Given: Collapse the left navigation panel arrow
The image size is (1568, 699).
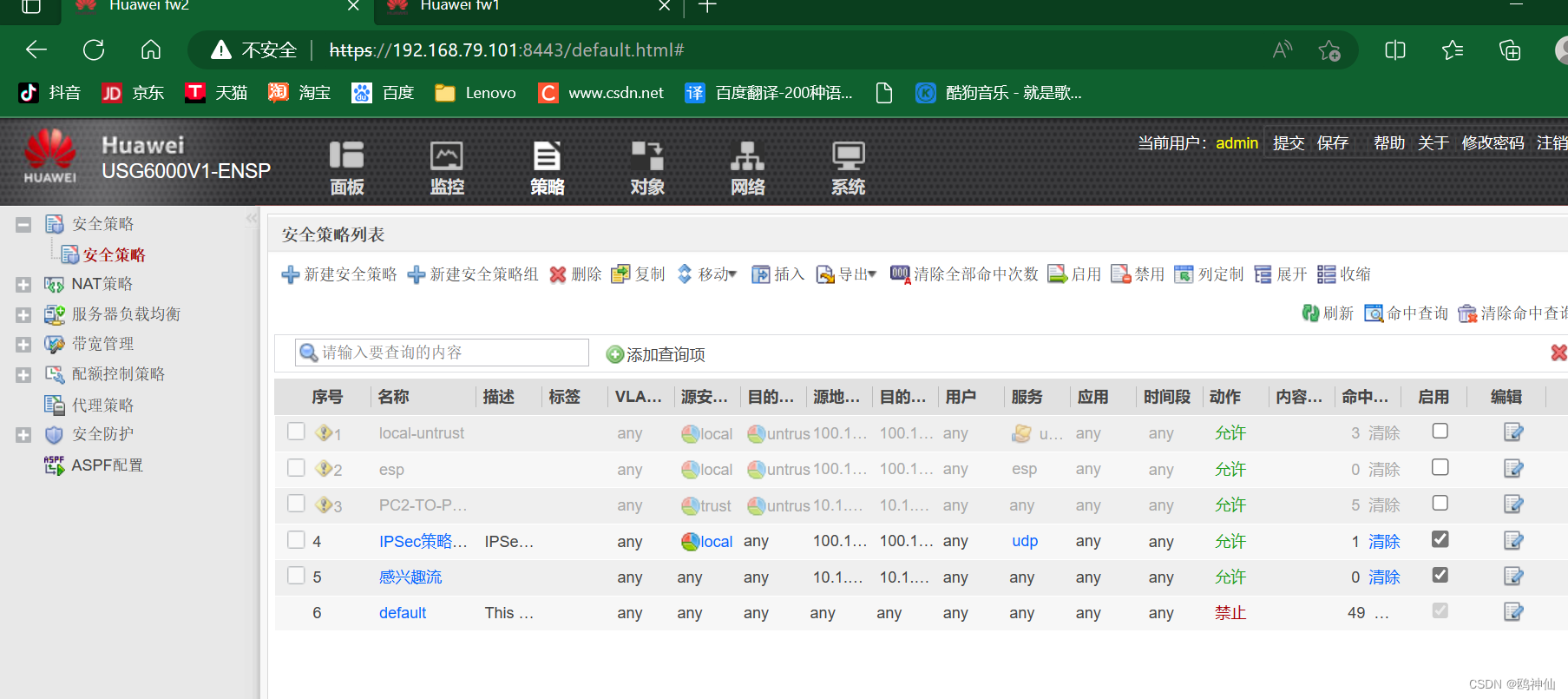Looking at the screenshot, I should [x=252, y=218].
